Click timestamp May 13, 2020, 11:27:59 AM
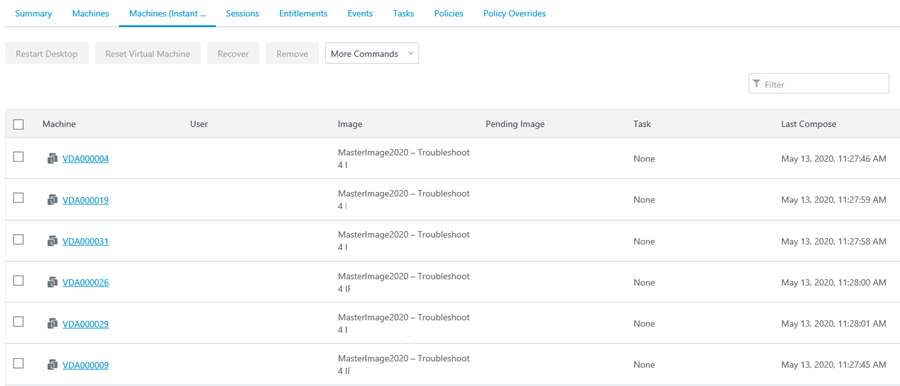900x386 pixels. pos(833,200)
